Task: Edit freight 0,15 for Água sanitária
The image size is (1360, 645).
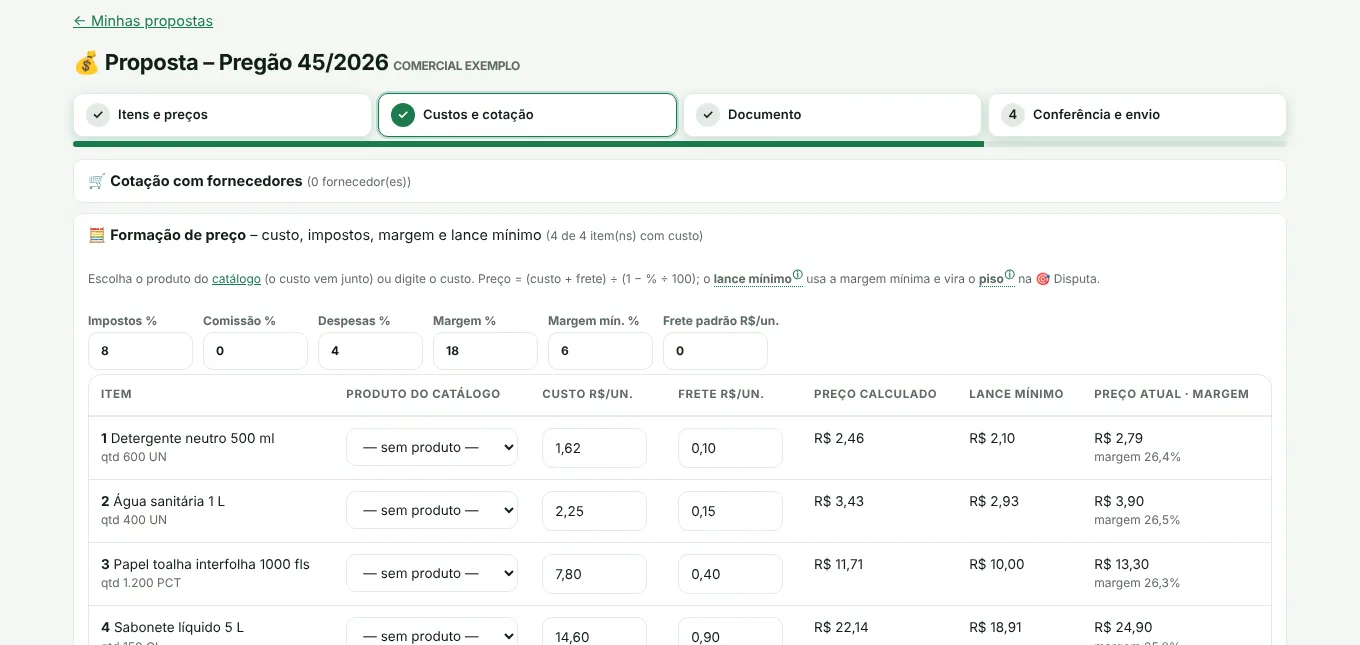Action: coord(730,511)
